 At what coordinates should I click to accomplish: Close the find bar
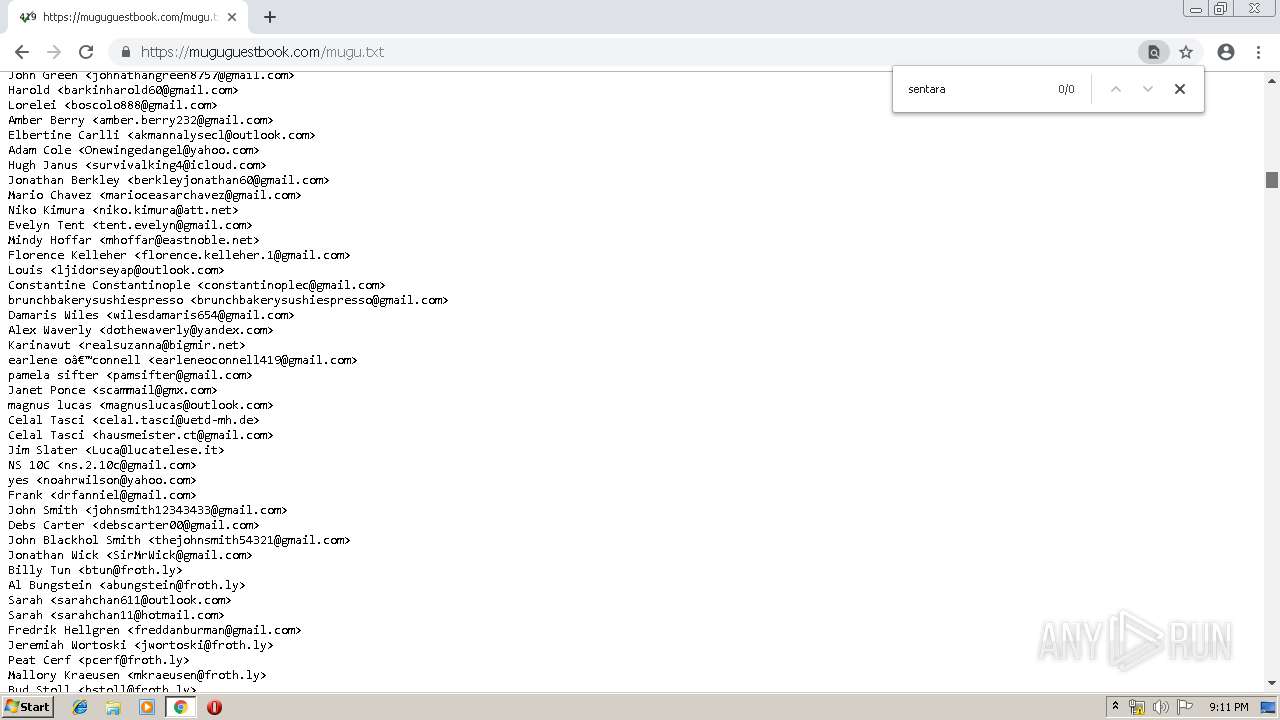(1180, 89)
